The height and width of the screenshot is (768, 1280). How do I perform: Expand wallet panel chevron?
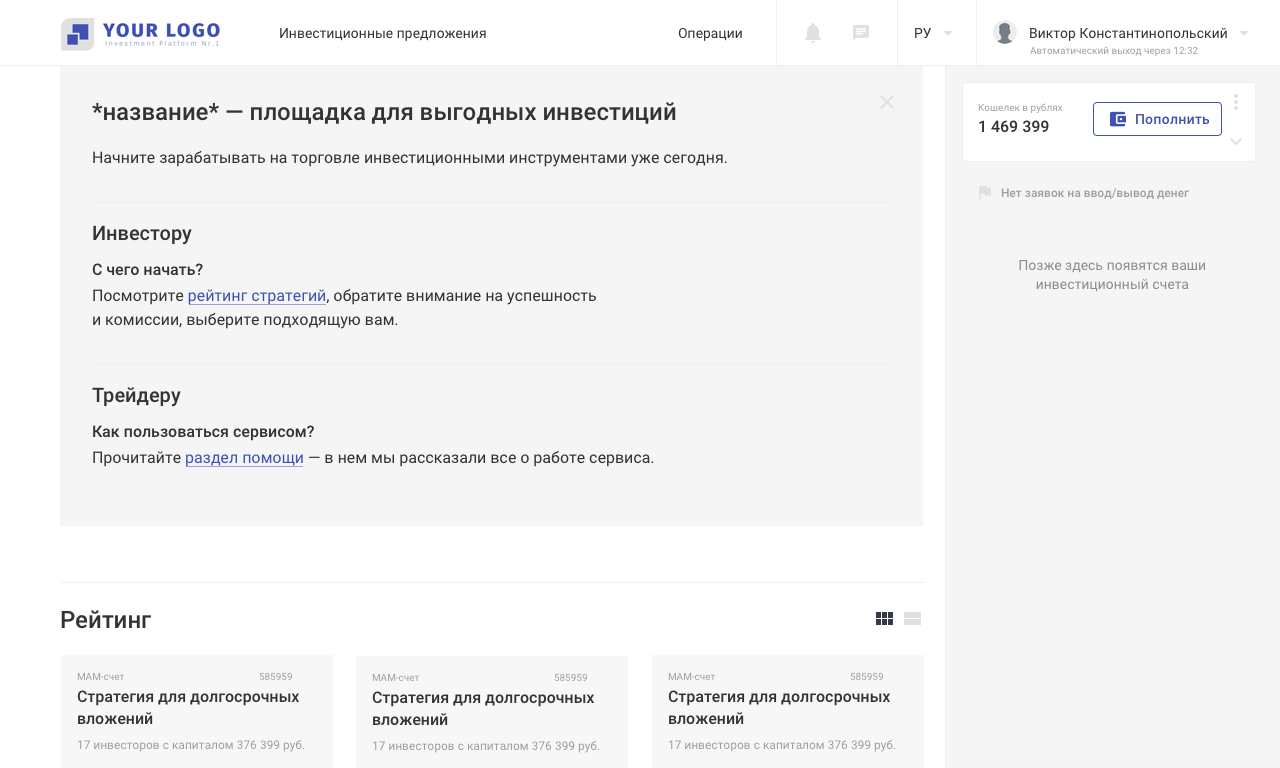1236,141
